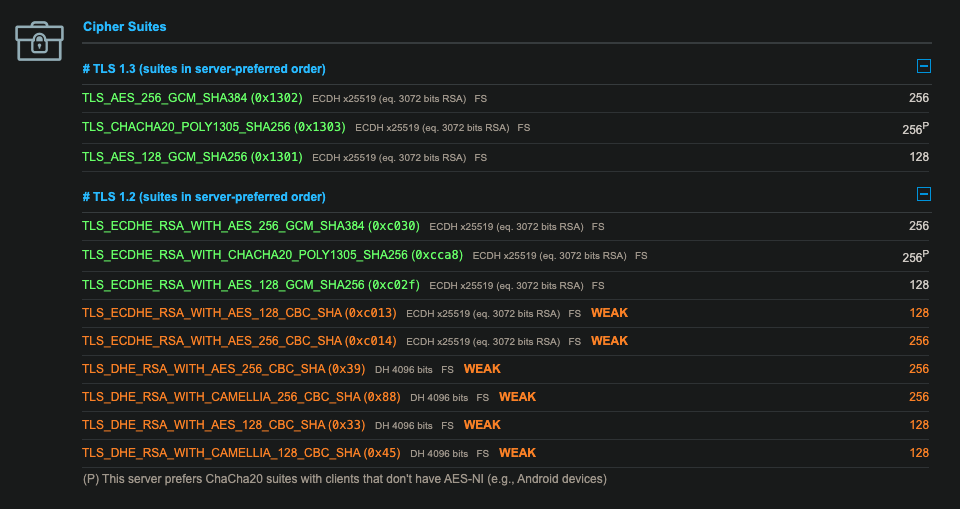960x509 pixels.
Task: Click TLS_DHE_RSA_WITH_CAMELLIA_256_CBC_SHA suite name
Action: [241, 397]
